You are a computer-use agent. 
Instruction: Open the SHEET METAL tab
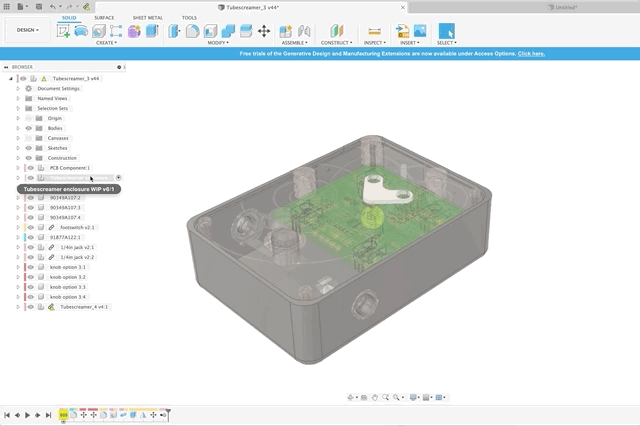coord(146,17)
